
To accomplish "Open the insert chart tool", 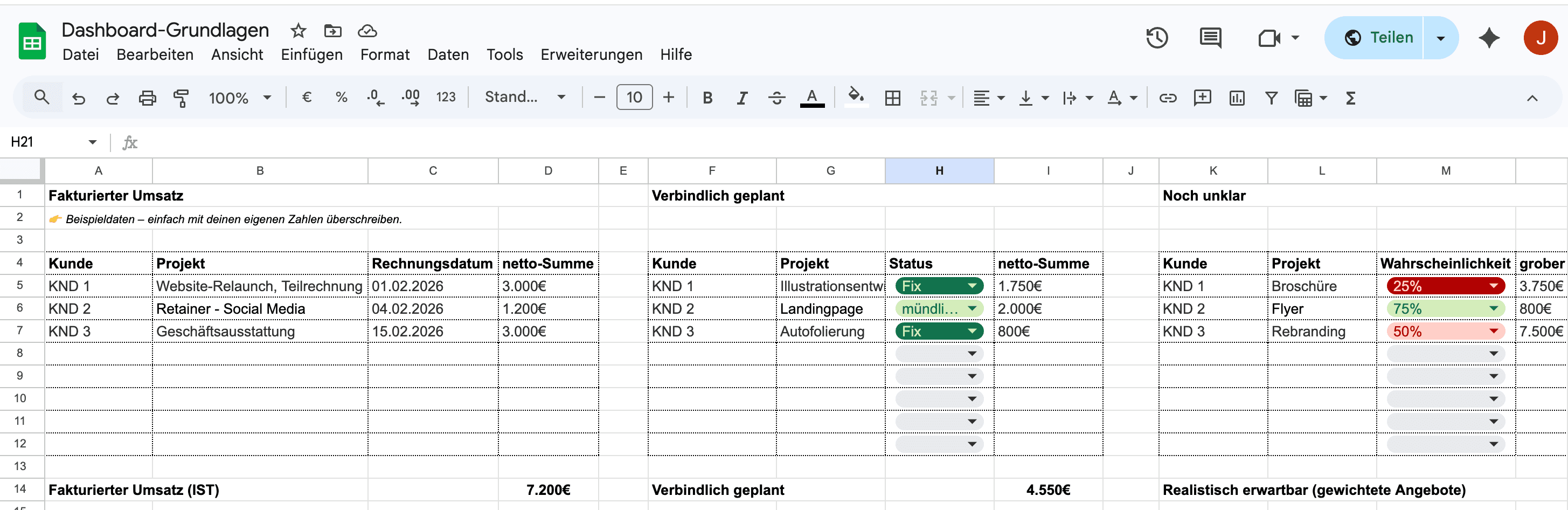I will coord(1237,98).
